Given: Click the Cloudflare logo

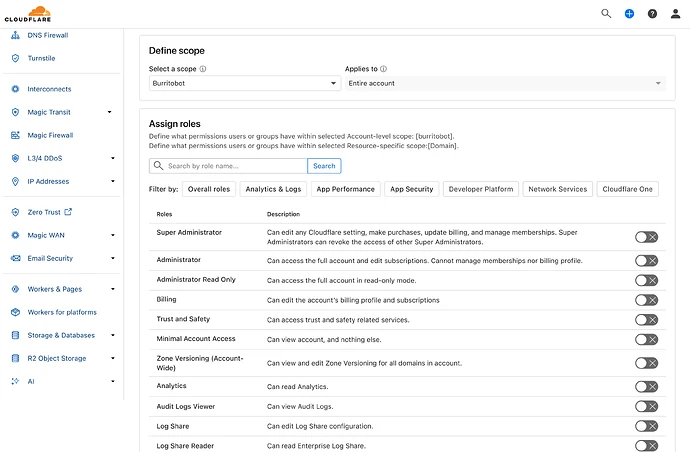Looking at the screenshot, I should [28, 14].
